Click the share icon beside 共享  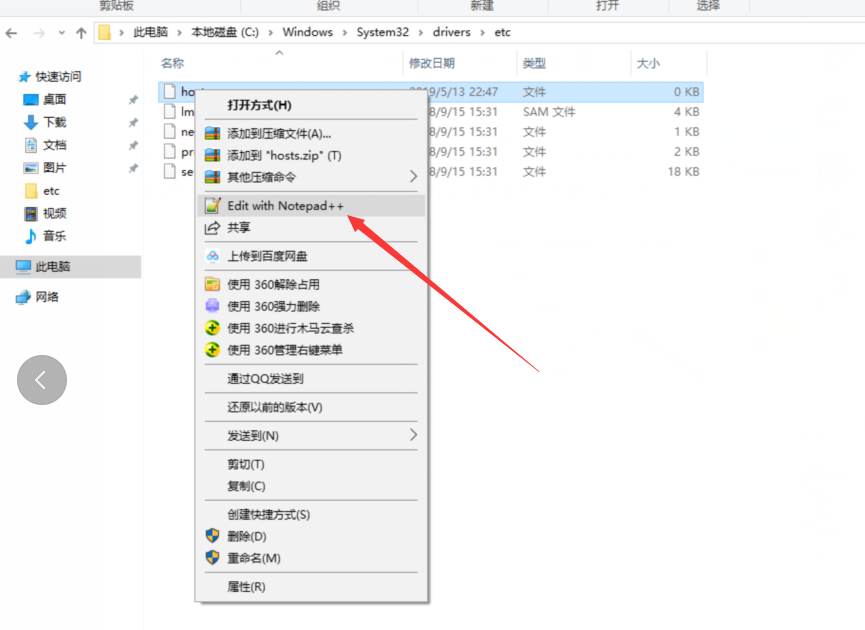tap(212, 228)
